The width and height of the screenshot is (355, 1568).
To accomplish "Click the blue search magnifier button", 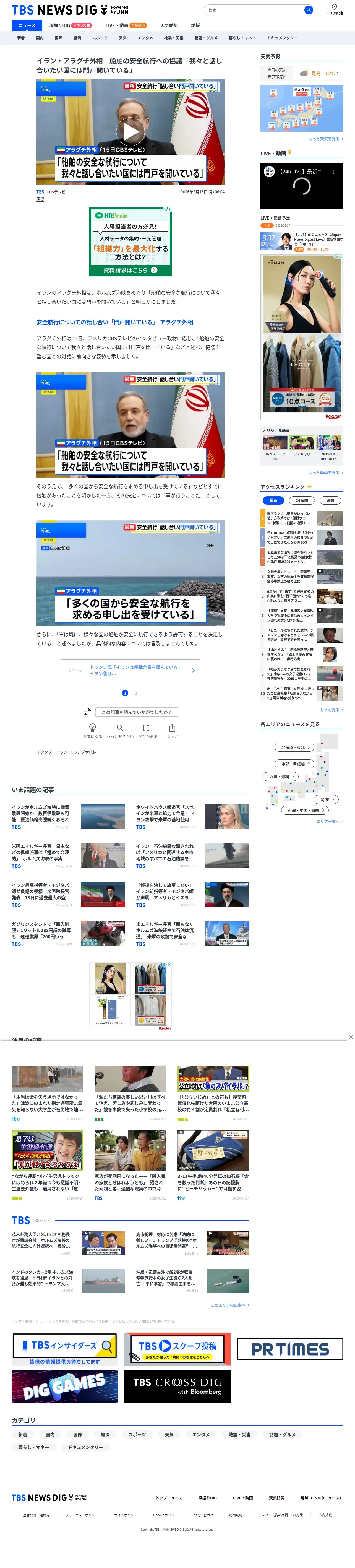I will point(308,10).
